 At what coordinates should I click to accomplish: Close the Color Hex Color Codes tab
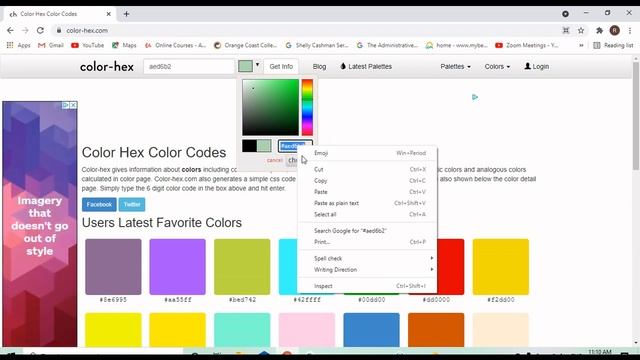click(x=109, y=14)
